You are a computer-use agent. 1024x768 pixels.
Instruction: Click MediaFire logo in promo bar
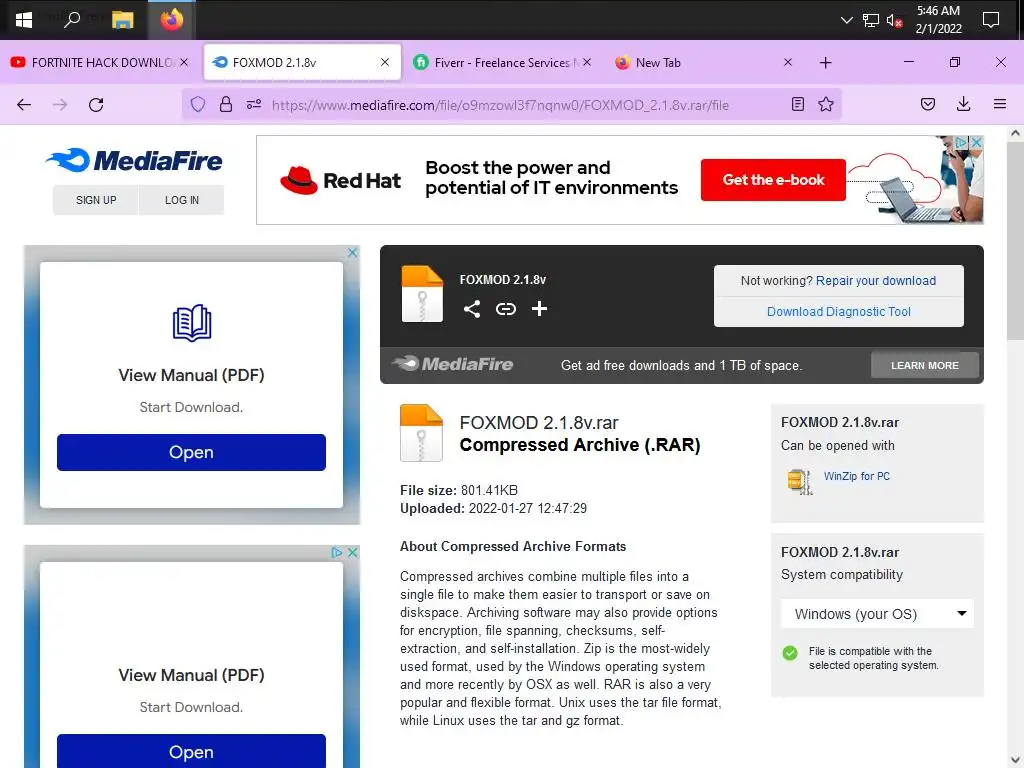(453, 364)
